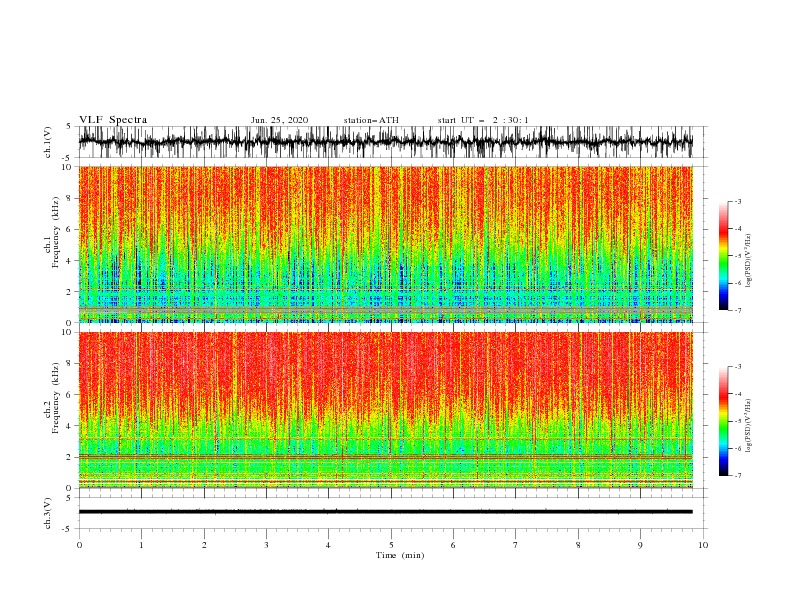The height and width of the screenshot is (612, 792).
Task: Click the ch.1 spectrogram panel
Action: pos(385,244)
